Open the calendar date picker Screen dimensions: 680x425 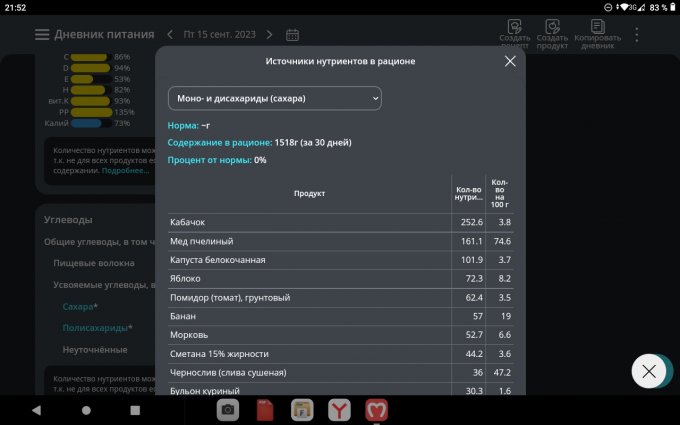[x=293, y=35]
